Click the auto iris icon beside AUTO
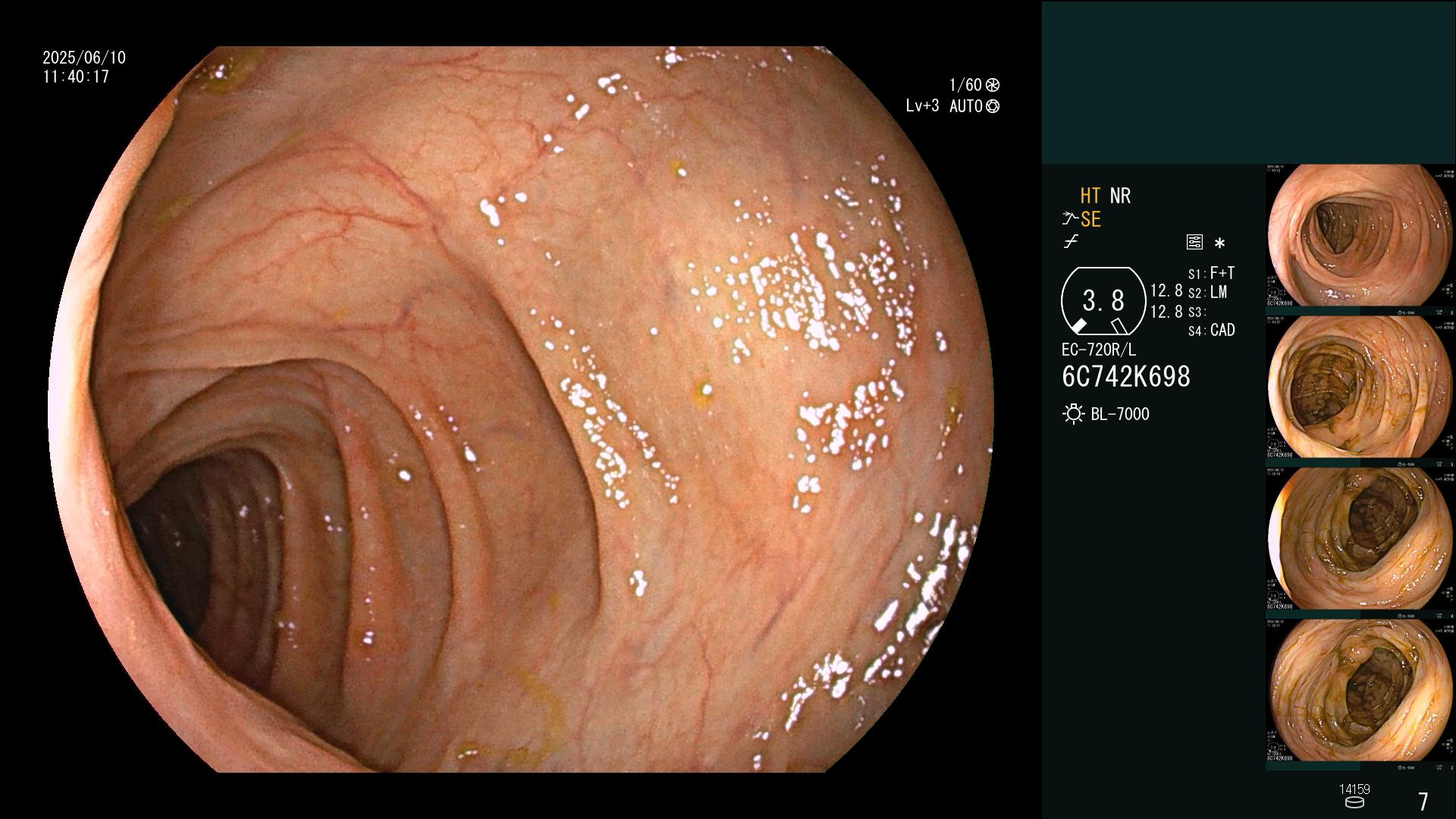Viewport: 1456px width, 819px height. click(993, 106)
